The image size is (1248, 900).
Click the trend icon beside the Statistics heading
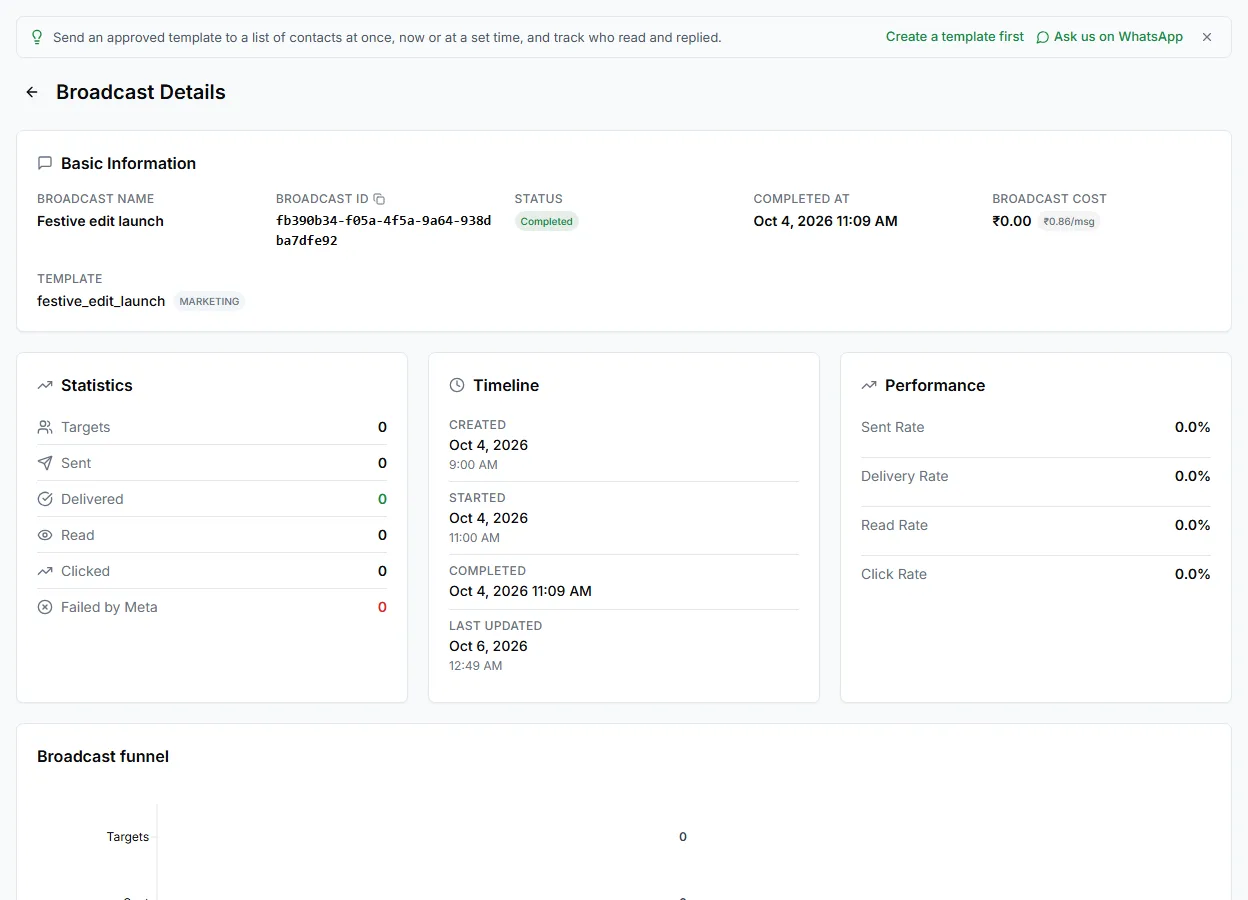point(45,385)
